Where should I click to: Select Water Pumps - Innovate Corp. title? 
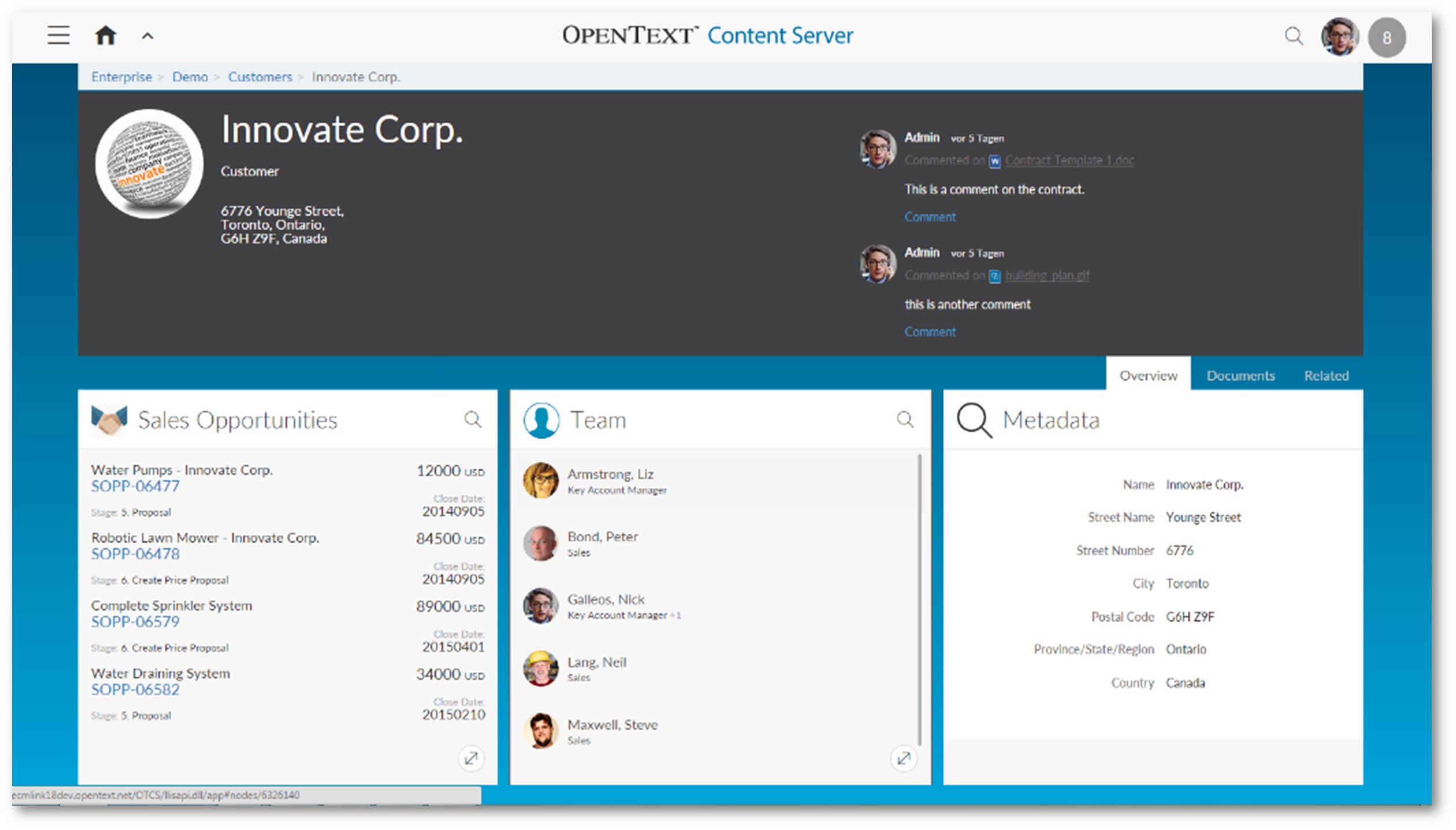181,470
